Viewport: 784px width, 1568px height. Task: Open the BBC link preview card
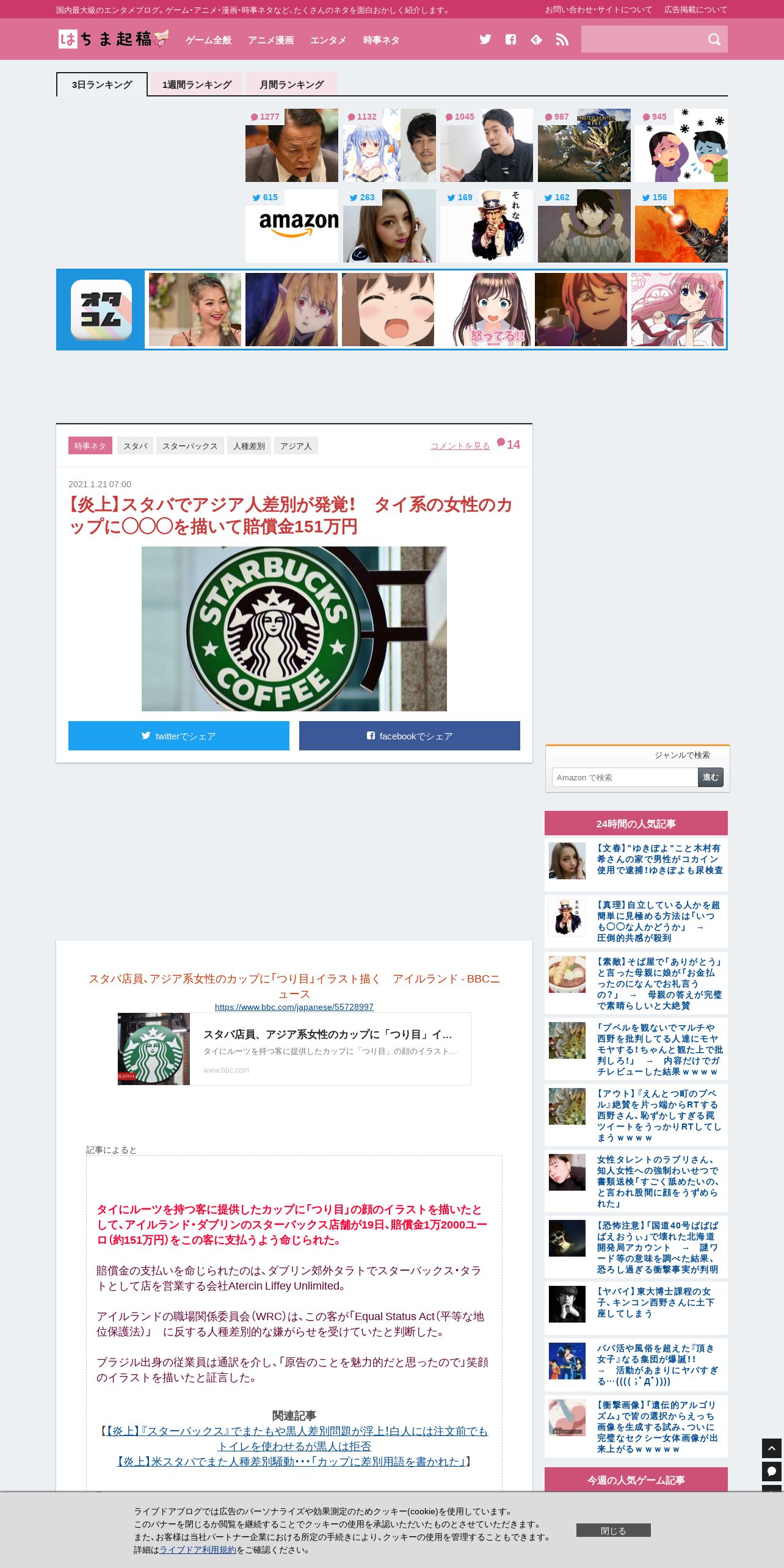294,1049
